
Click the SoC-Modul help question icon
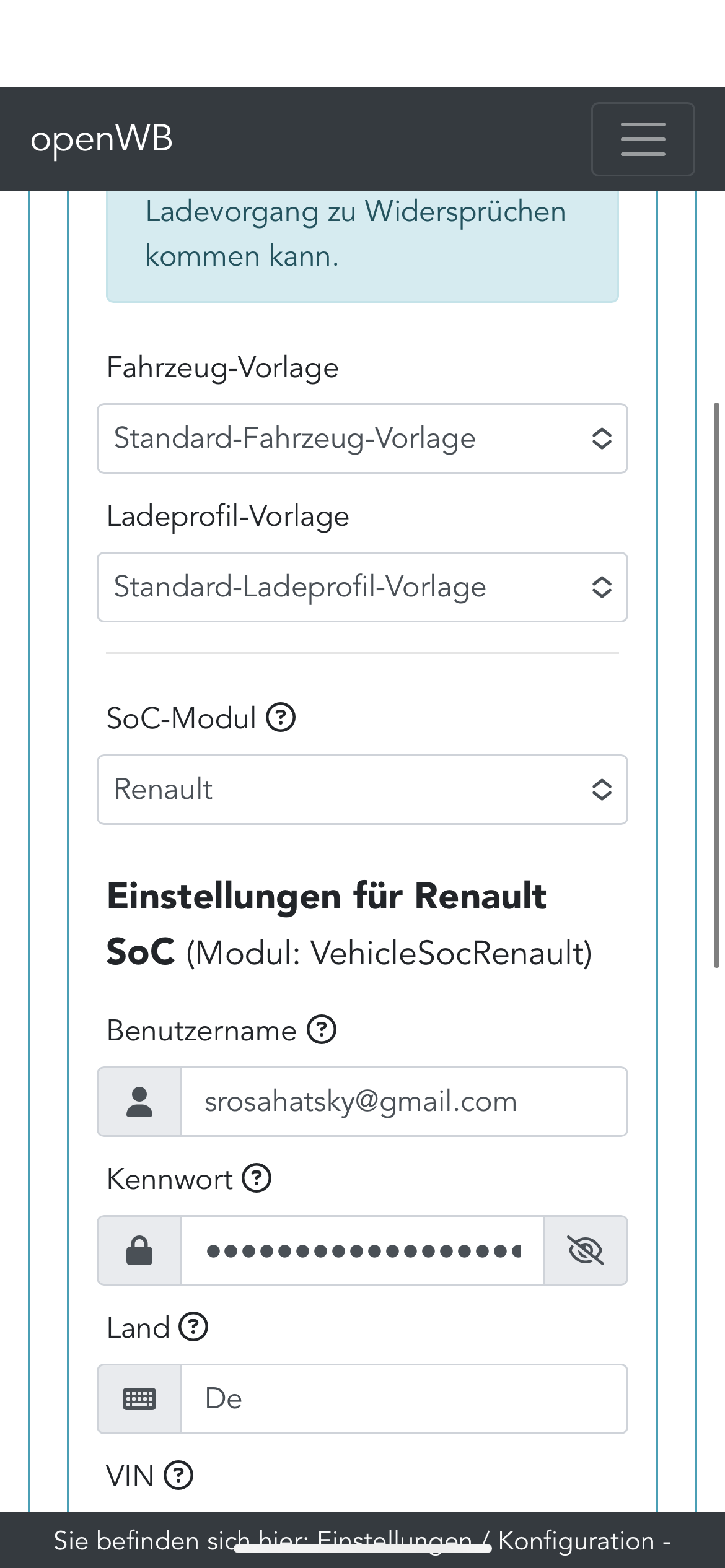(281, 718)
